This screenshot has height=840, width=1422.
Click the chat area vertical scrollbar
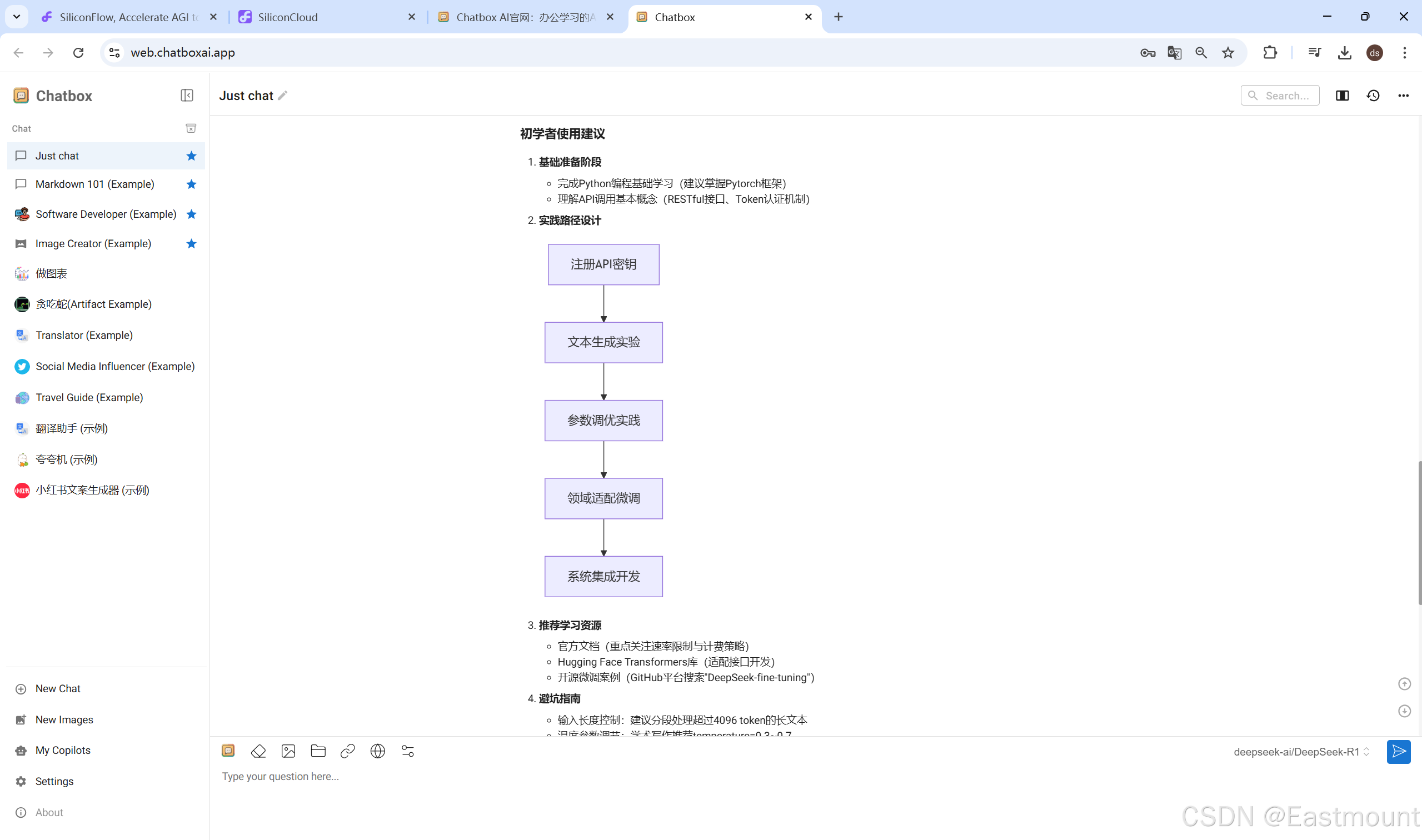coord(1419,532)
